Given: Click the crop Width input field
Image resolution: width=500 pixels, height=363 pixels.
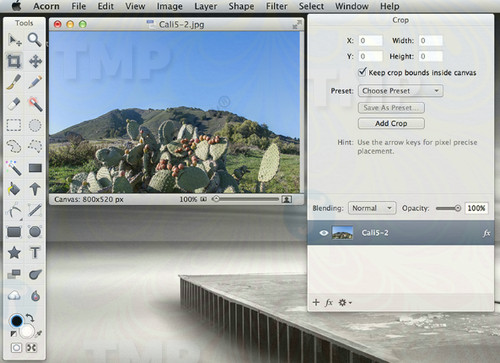Looking at the screenshot, I should (x=431, y=41).
